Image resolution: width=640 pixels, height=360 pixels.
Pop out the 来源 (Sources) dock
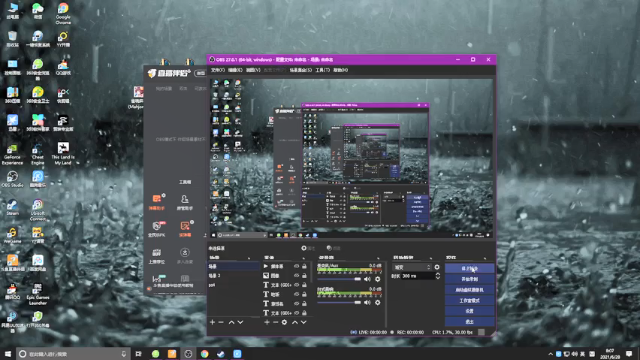pyautogui.click(x=303, y=258)
